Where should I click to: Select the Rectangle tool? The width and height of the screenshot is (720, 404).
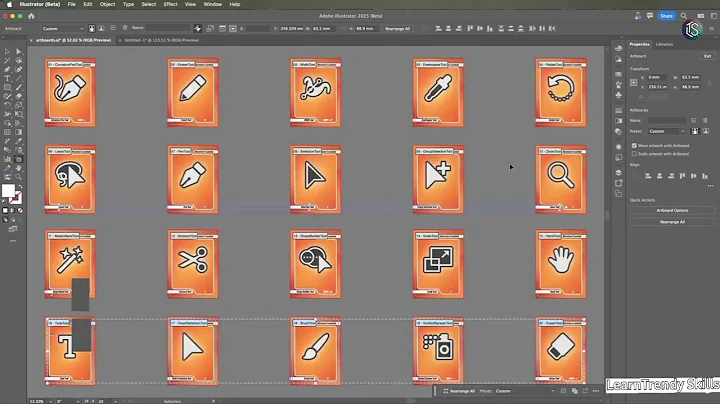tap(7, 87)
